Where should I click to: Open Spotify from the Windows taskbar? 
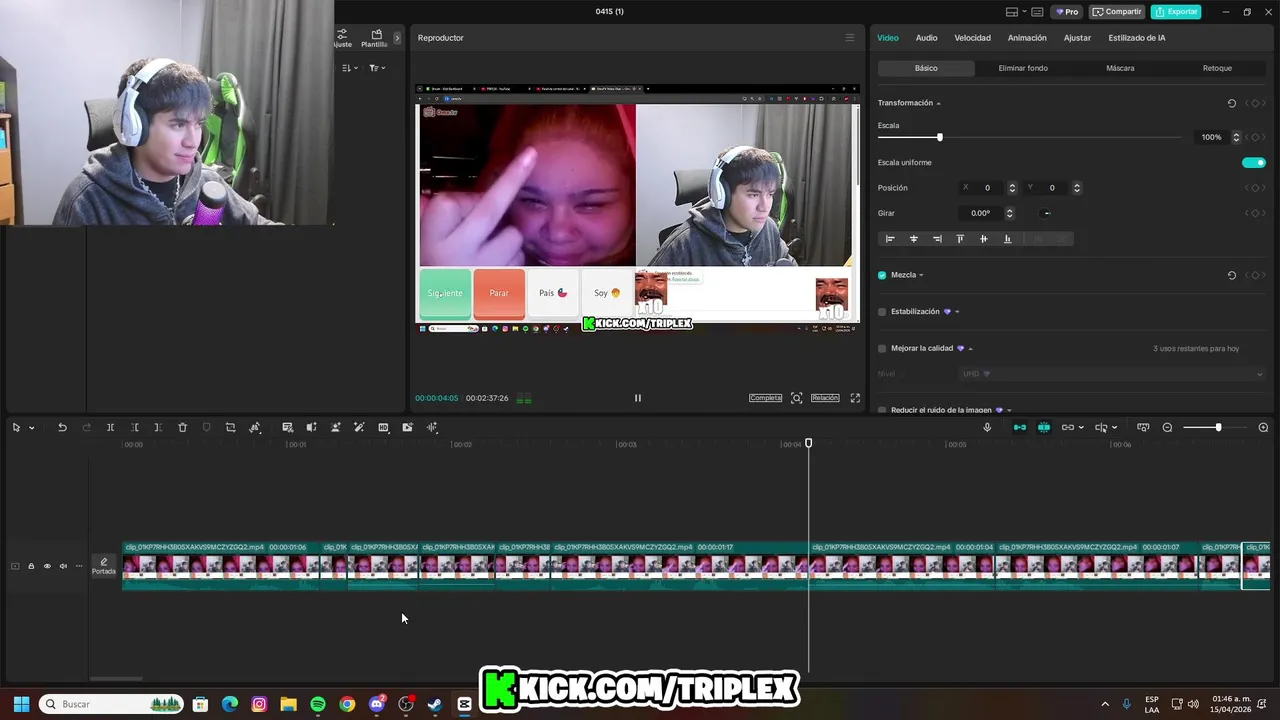[318, 704]
